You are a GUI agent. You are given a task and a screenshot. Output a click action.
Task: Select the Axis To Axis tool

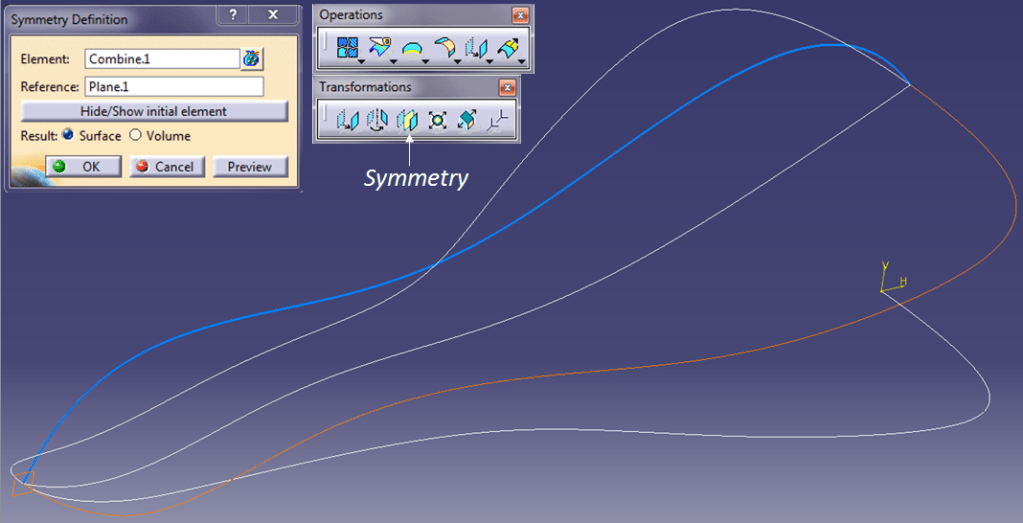(497, 120)
